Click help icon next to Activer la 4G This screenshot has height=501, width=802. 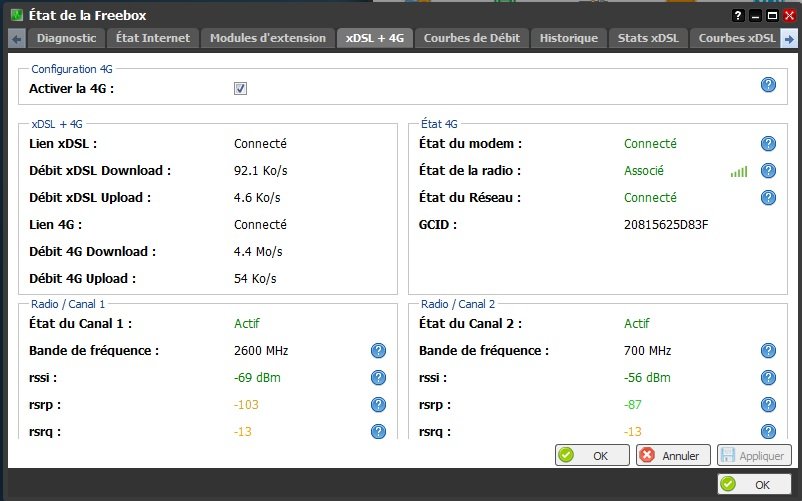[768, 85]
